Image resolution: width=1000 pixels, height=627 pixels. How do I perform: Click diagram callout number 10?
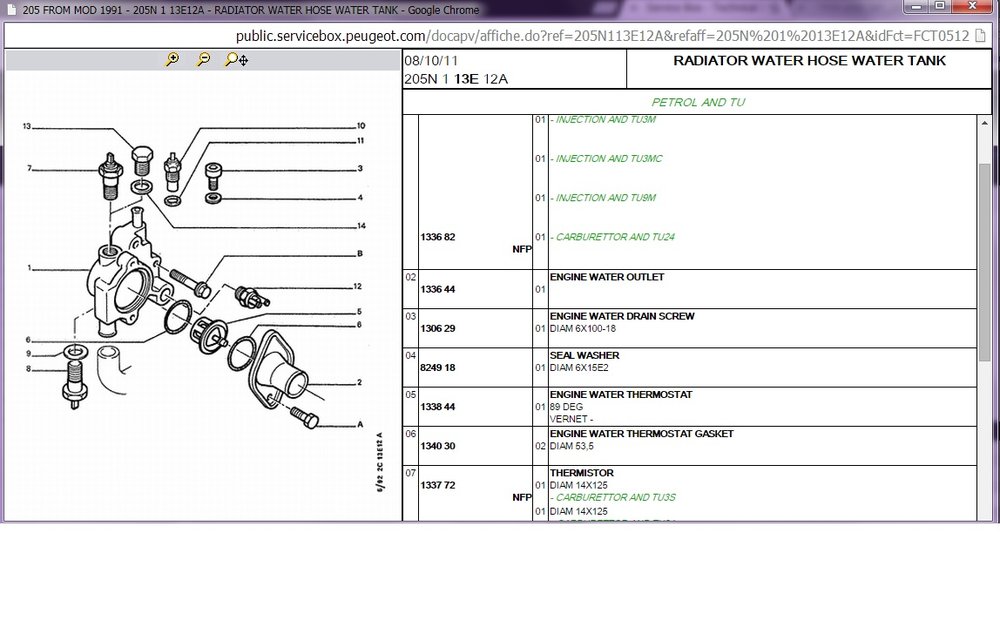tap(361, 126)
